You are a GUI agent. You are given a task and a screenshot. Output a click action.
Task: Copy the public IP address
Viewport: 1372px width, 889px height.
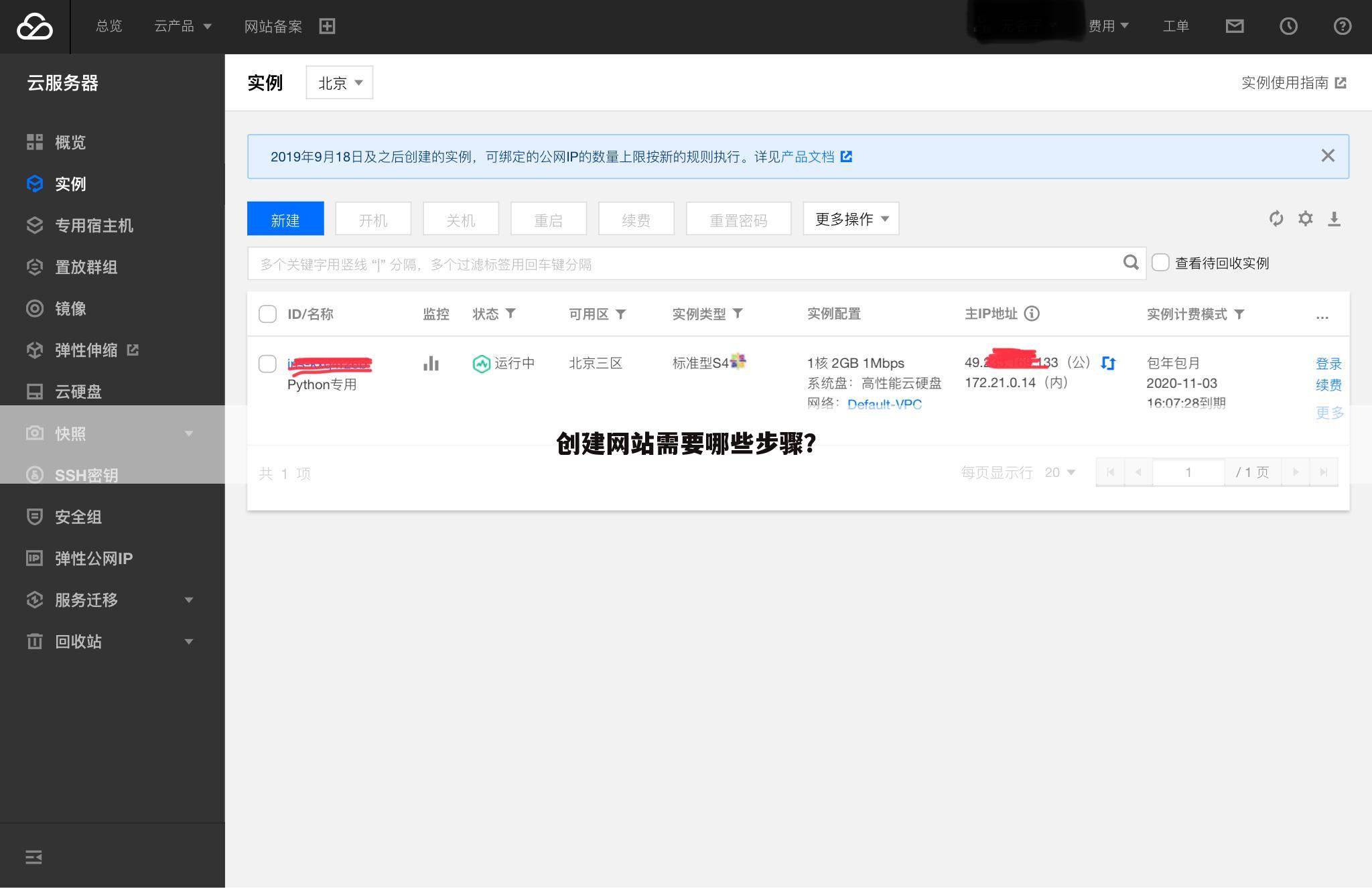[1109, 363]
